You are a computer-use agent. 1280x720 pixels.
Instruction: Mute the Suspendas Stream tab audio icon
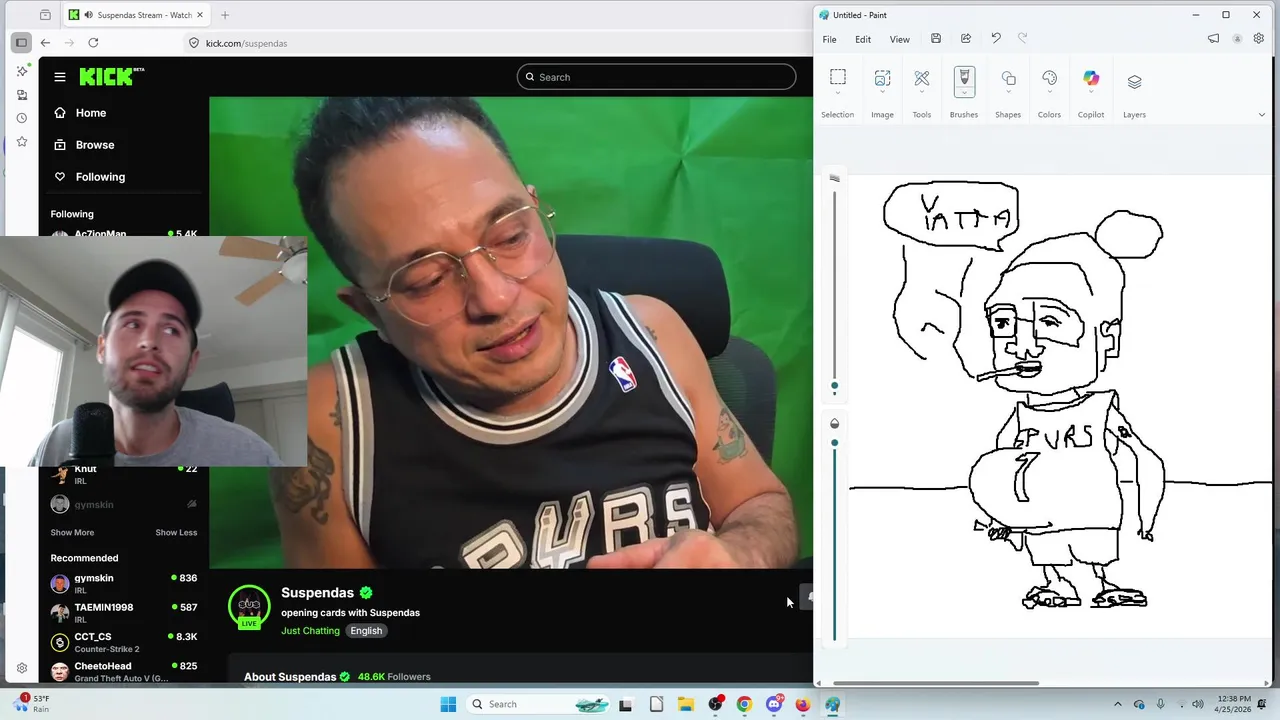[89, 15]
